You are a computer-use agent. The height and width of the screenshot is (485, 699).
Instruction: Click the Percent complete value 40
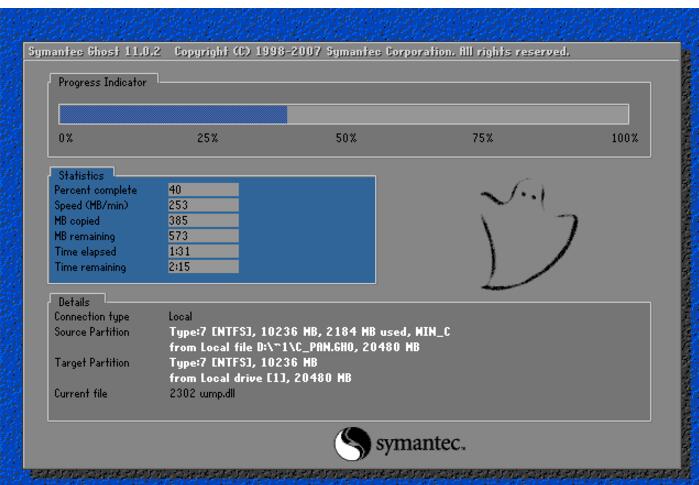tap(203, 189)
